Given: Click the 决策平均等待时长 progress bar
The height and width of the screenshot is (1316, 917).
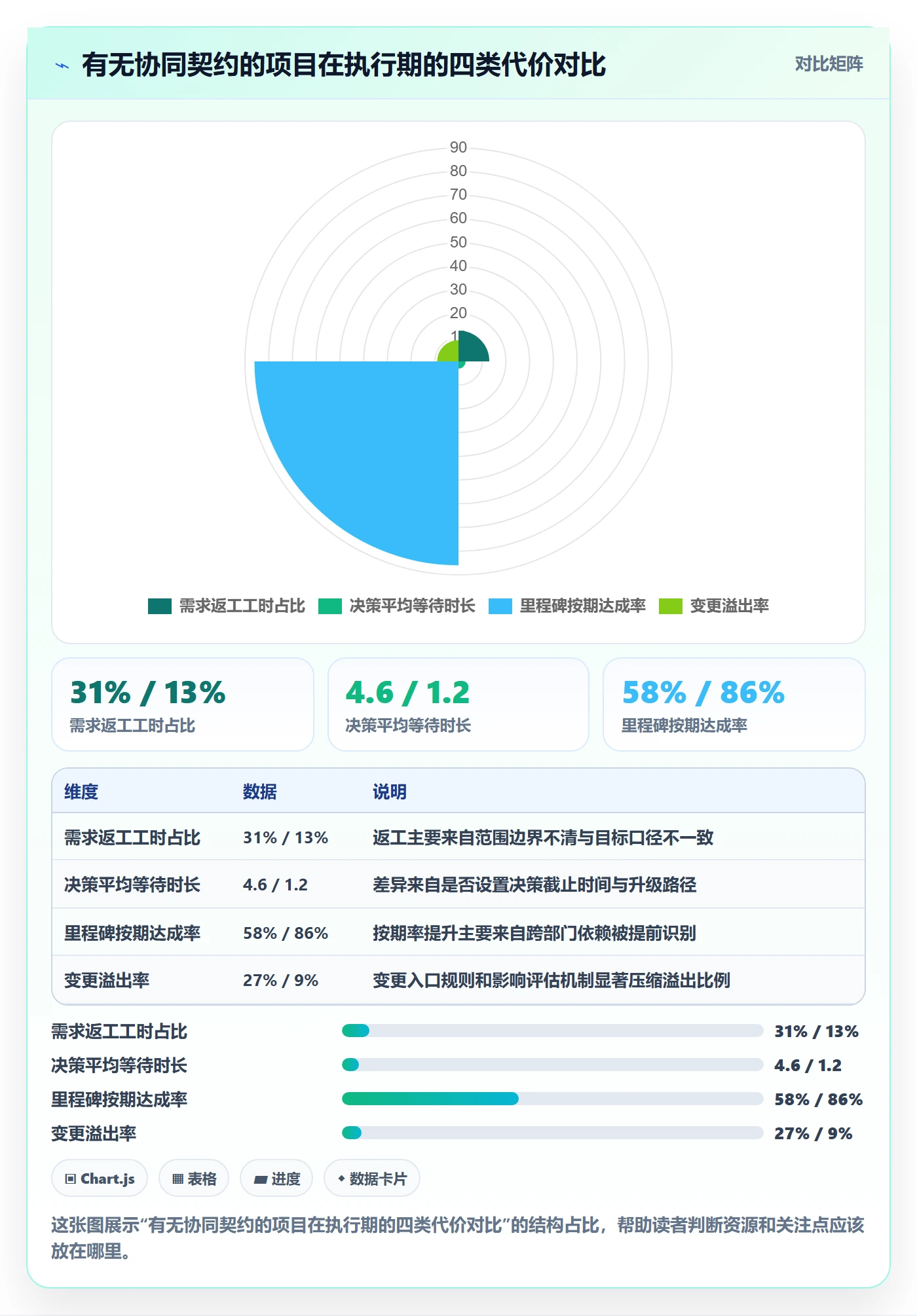Looking at the screenshot, I should [552, 1065].
